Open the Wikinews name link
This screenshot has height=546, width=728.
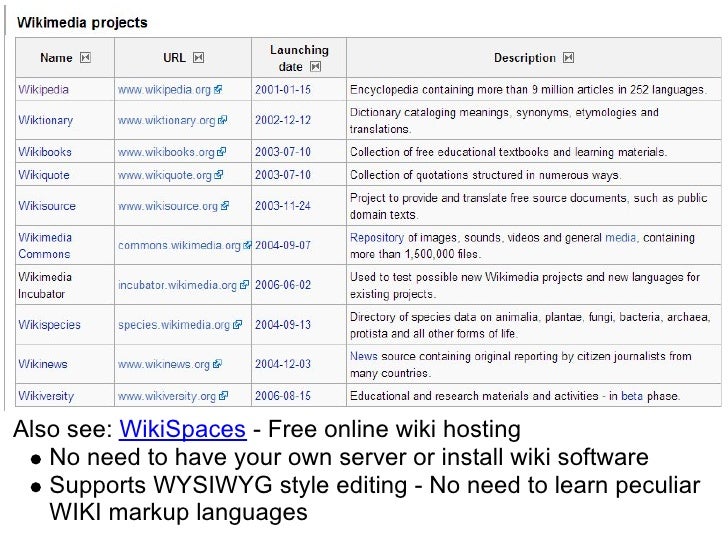43,364
